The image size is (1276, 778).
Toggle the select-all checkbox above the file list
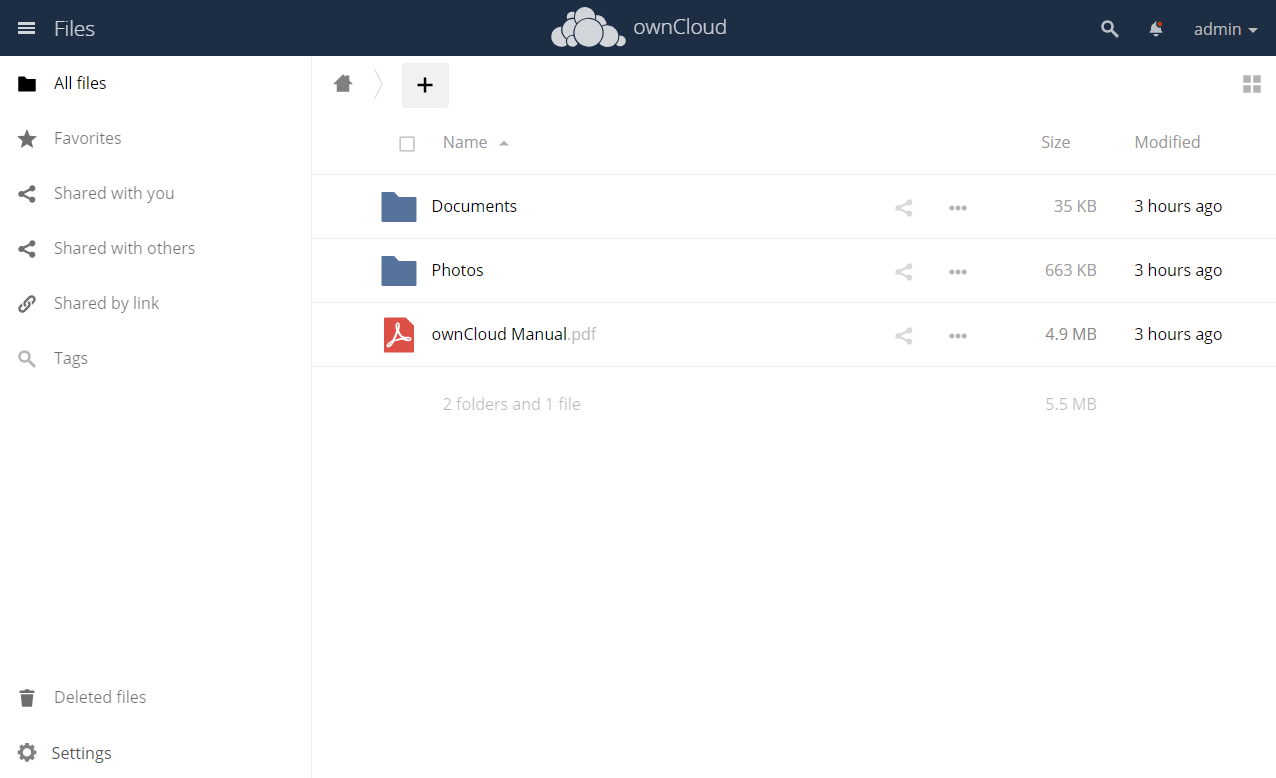[x=407, y=143]
